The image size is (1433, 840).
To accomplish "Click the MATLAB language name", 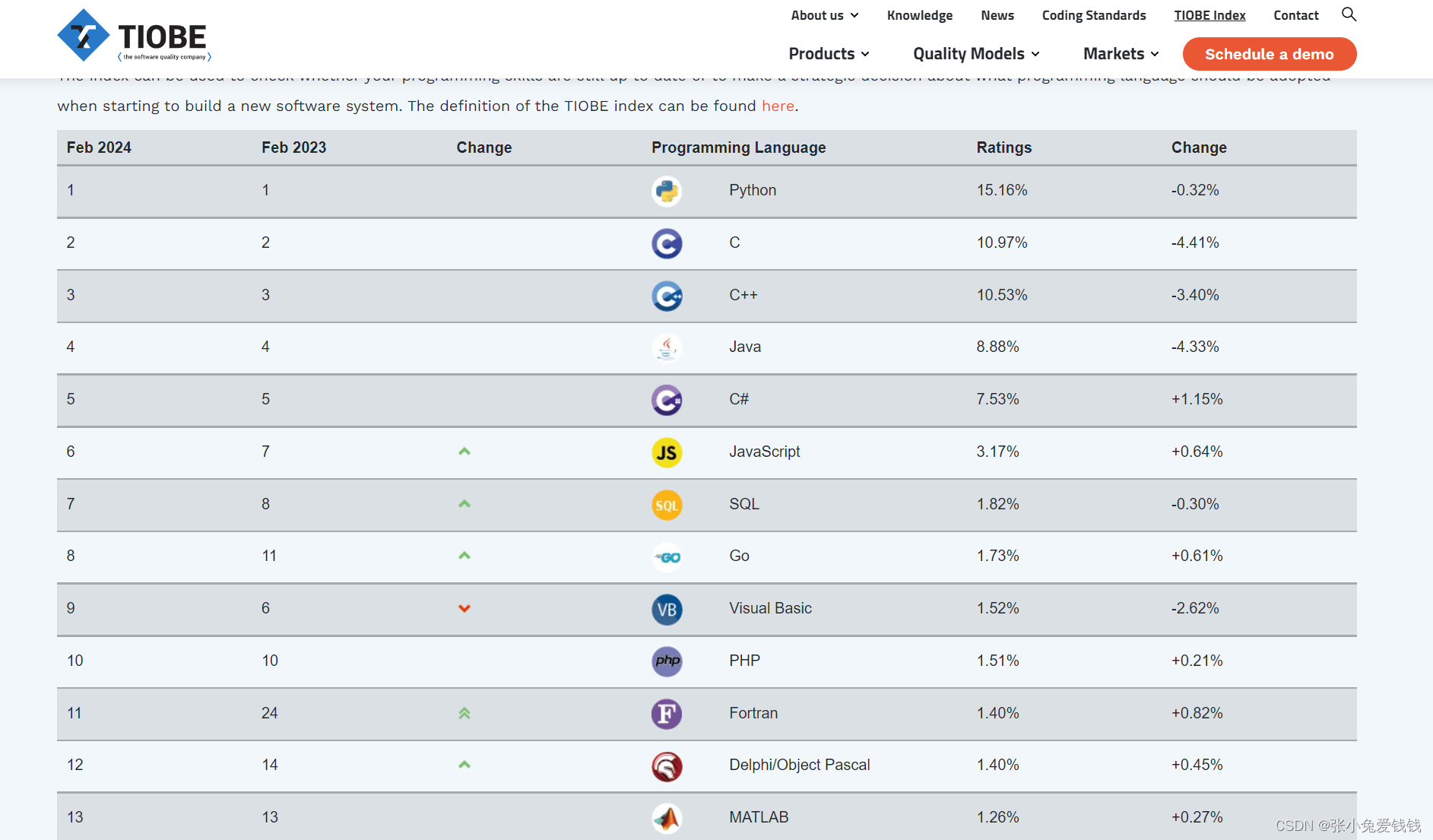I will (x=759, y=817).
